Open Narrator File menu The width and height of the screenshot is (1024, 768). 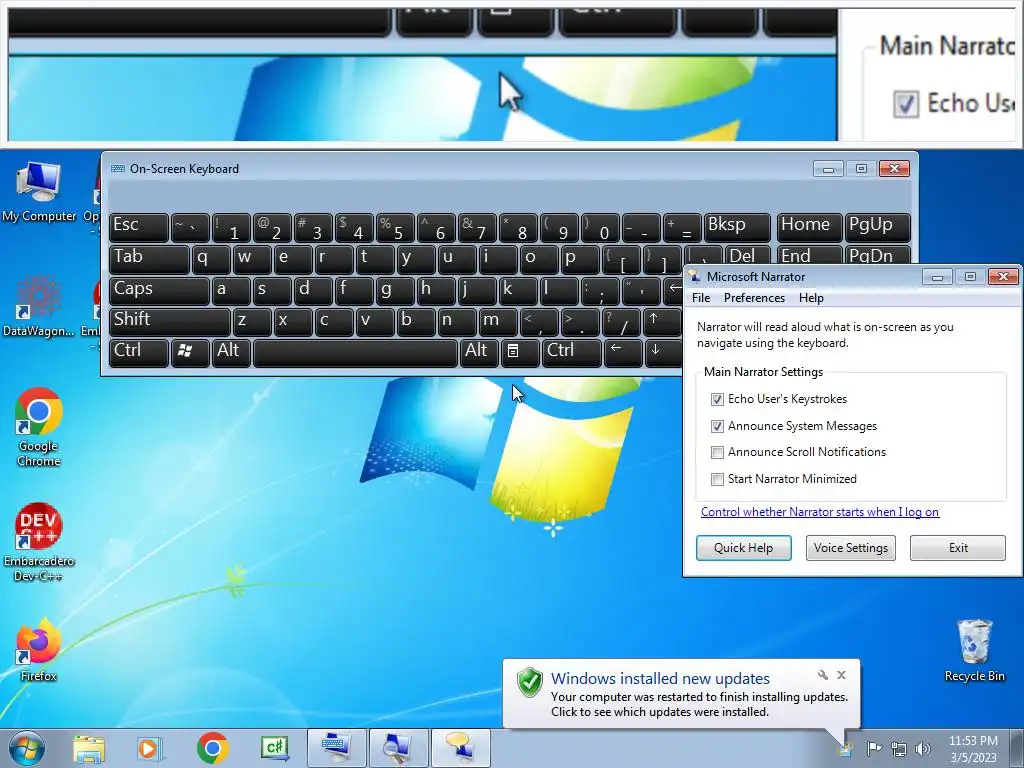click(x=701, y=298)
